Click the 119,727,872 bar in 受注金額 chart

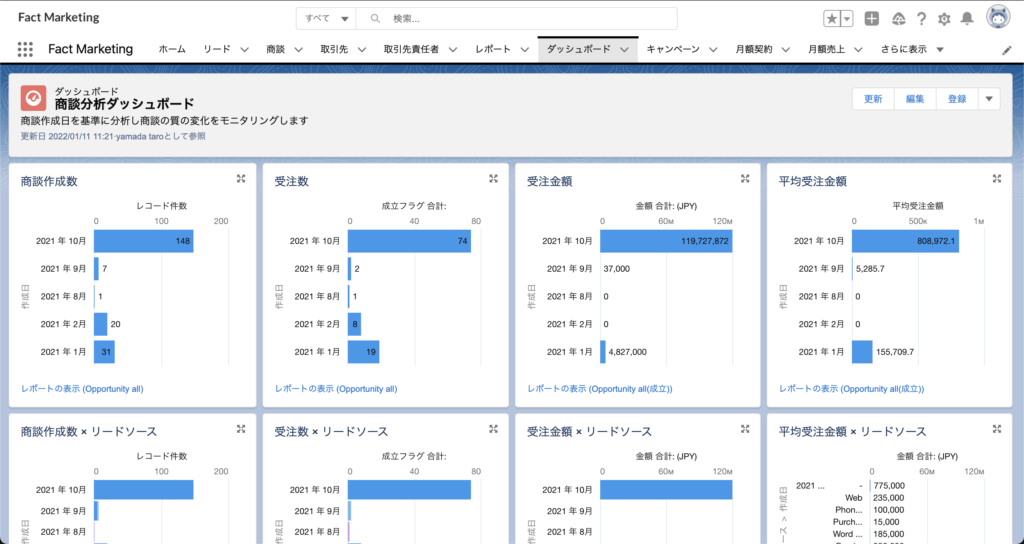(x=666, y=241)
